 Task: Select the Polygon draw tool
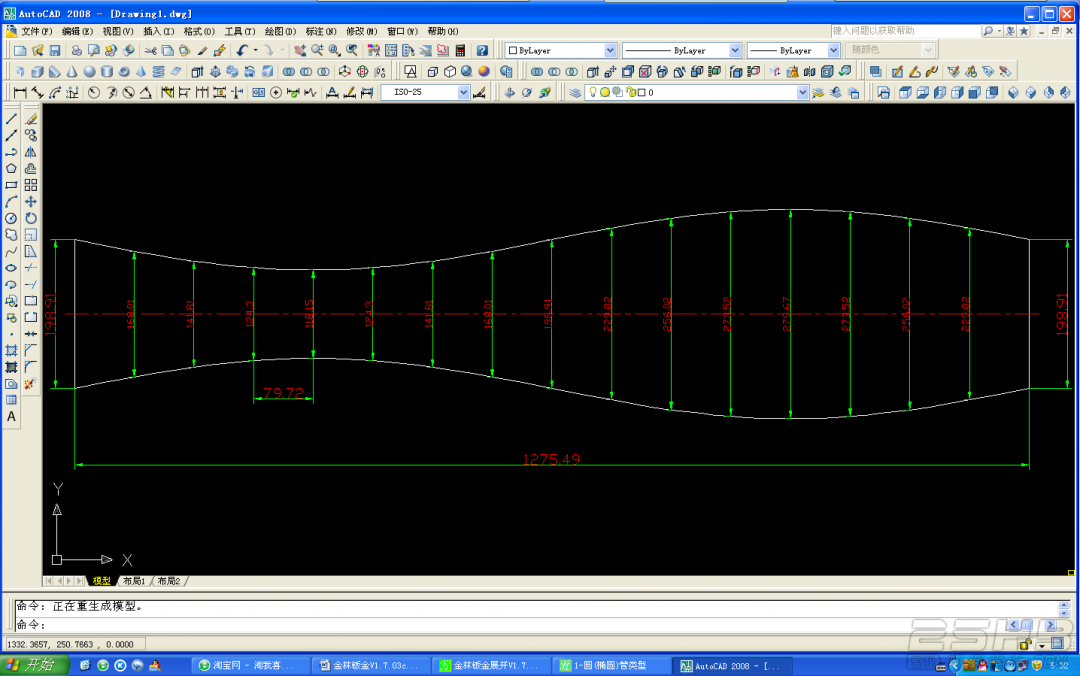(11, 169)
